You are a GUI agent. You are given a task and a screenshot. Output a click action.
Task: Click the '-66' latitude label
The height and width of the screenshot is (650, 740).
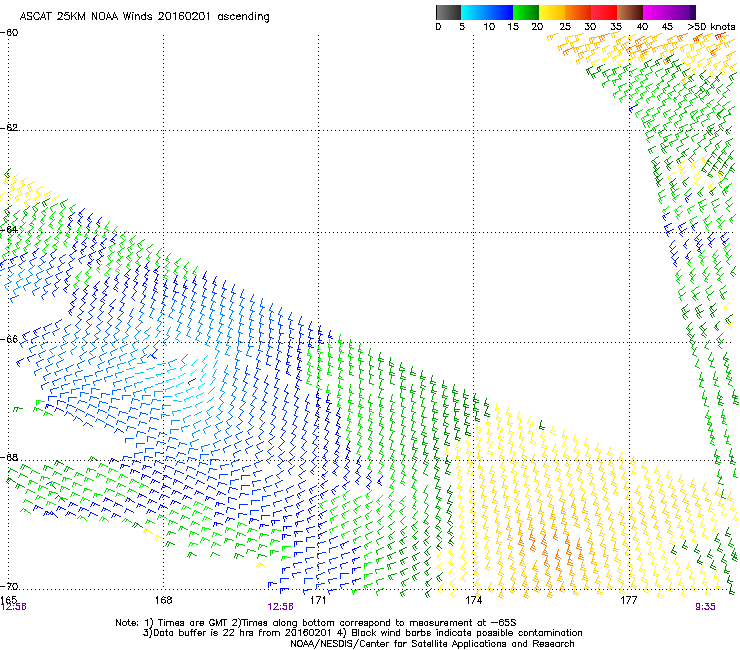pos(9,339)
